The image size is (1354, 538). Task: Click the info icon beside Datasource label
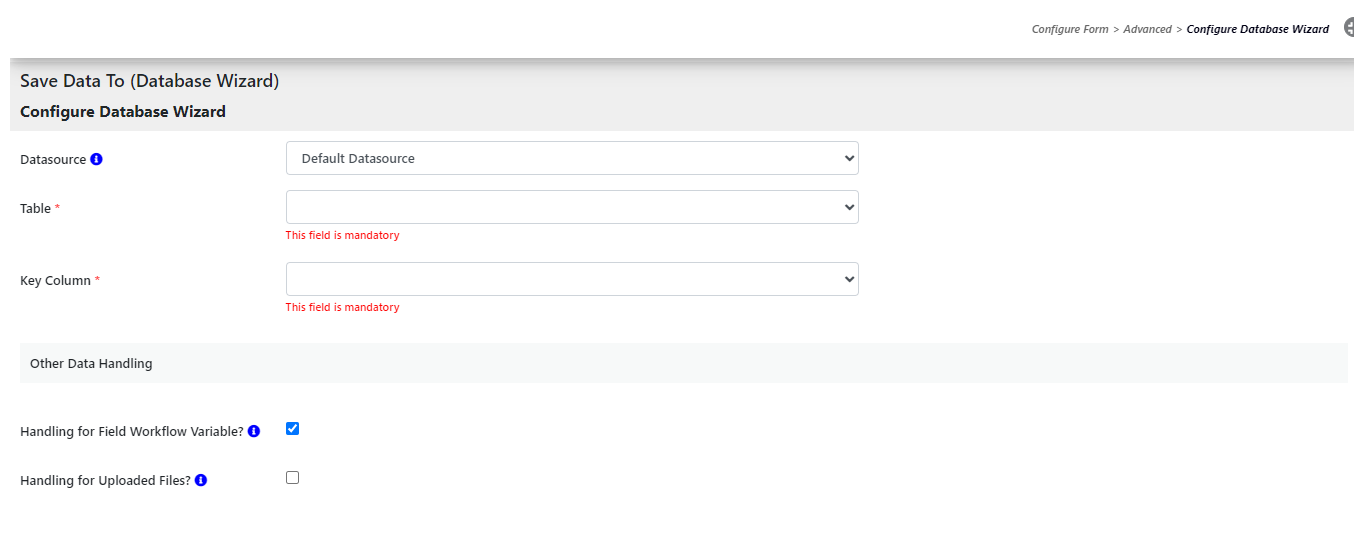click(96, 159)
